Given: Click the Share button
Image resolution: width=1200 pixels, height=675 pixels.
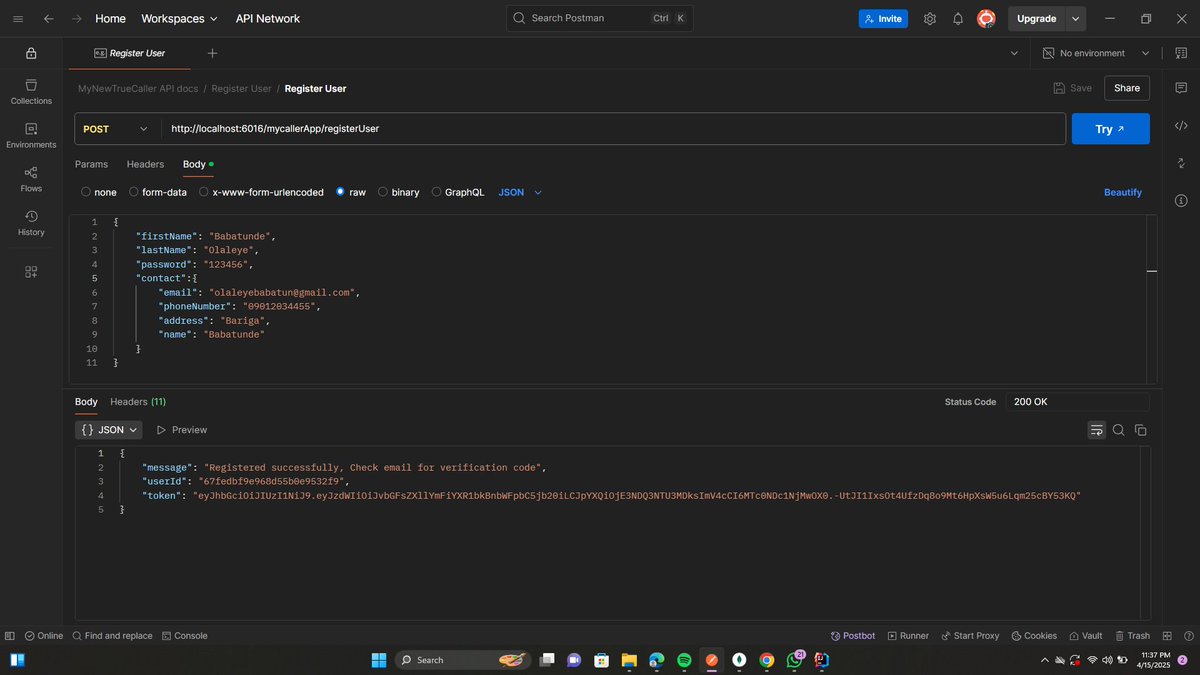Looking at the screenshot, I should [x=1126, y=88].
